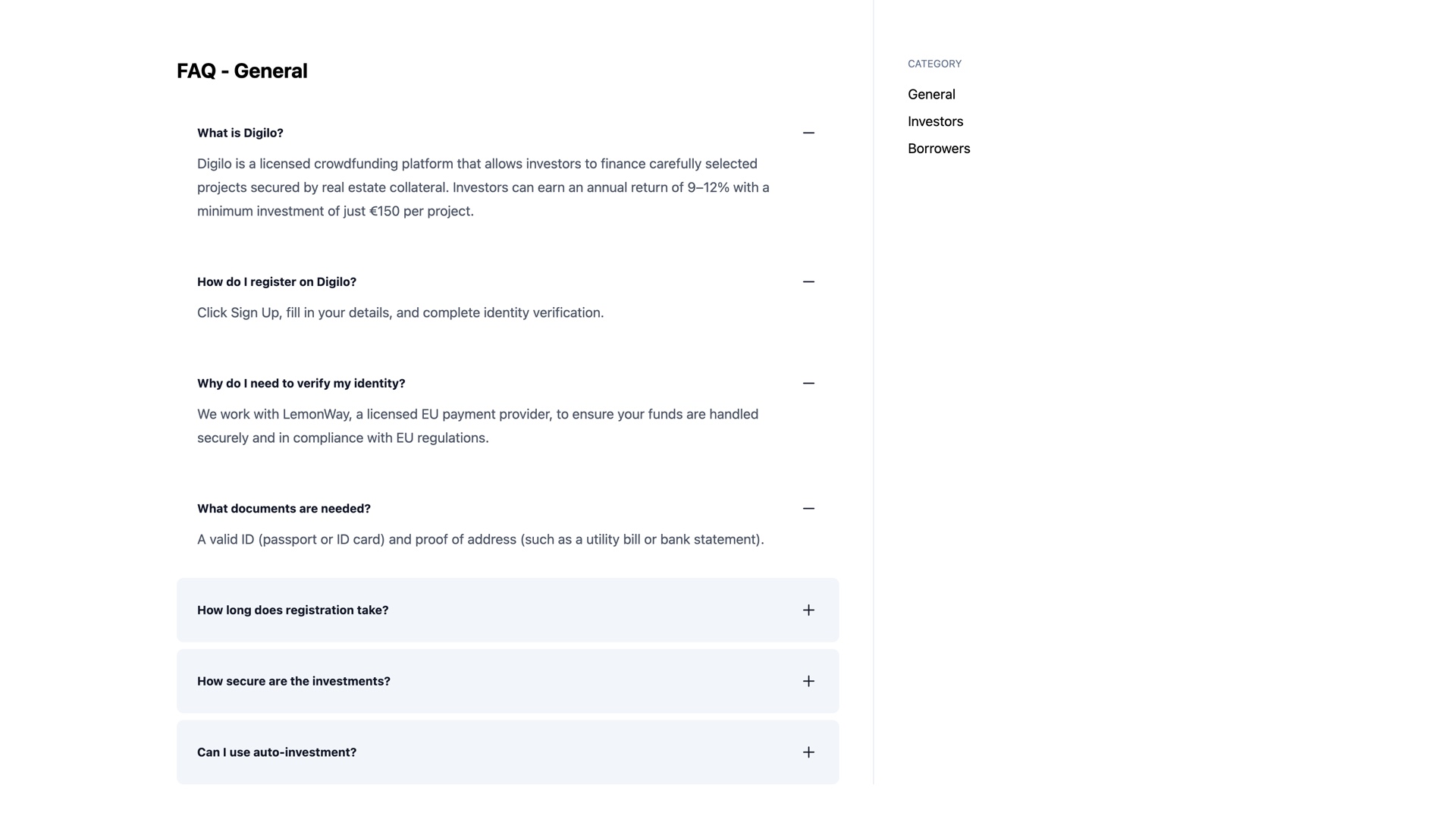Click the 'FAQ - General' page heading

(x=242, y=71)
